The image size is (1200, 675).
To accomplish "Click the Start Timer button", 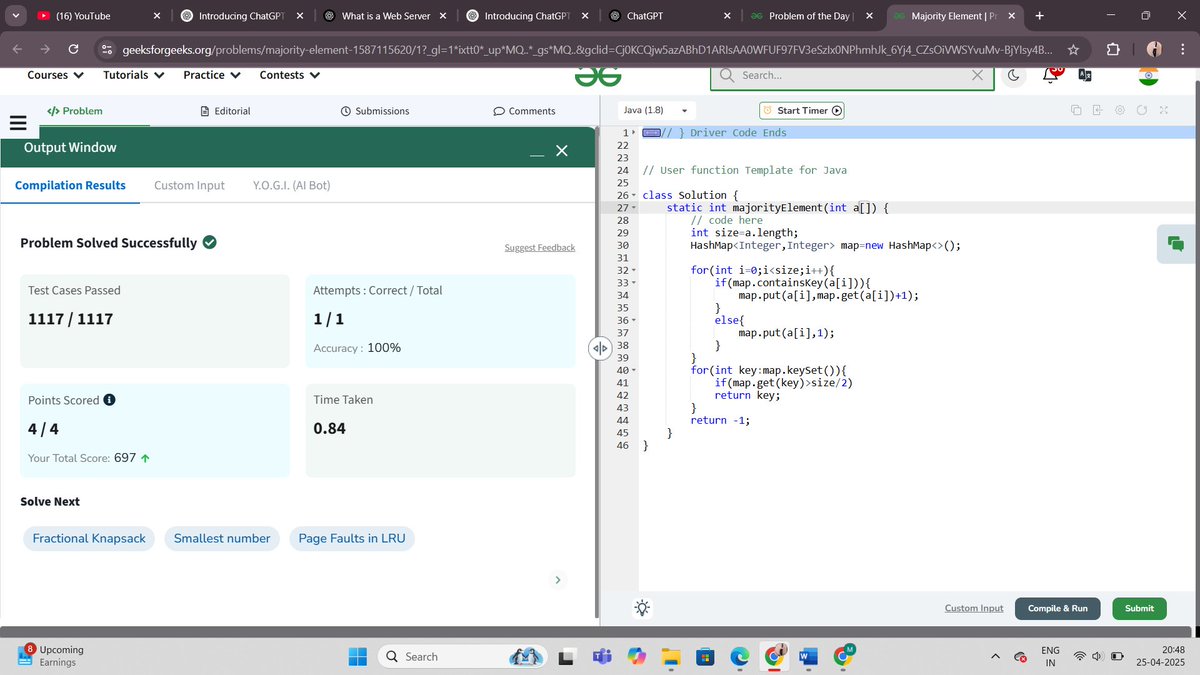I will point(801,110).
